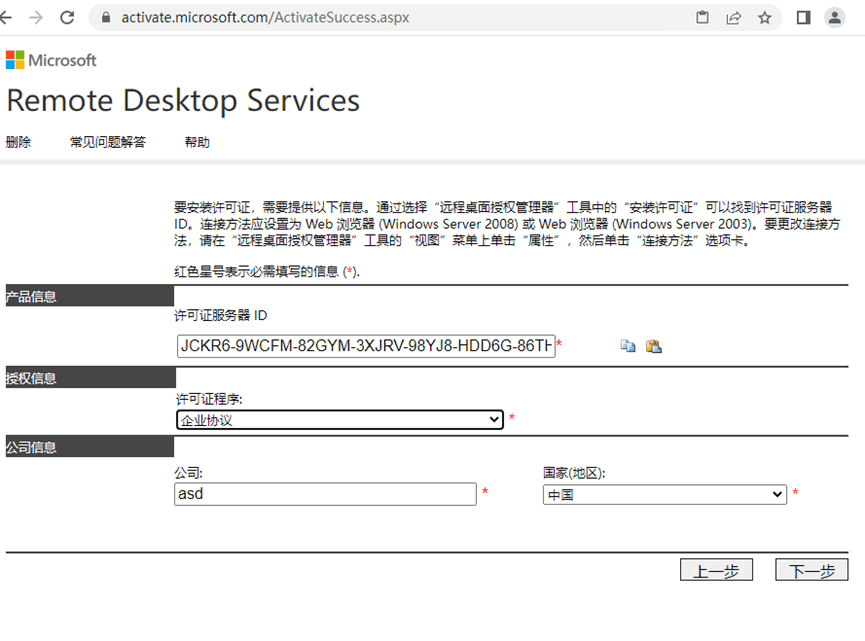Click the 上一步 button
This screenshot has width=865, height=641.
click(x=717, y=569)
